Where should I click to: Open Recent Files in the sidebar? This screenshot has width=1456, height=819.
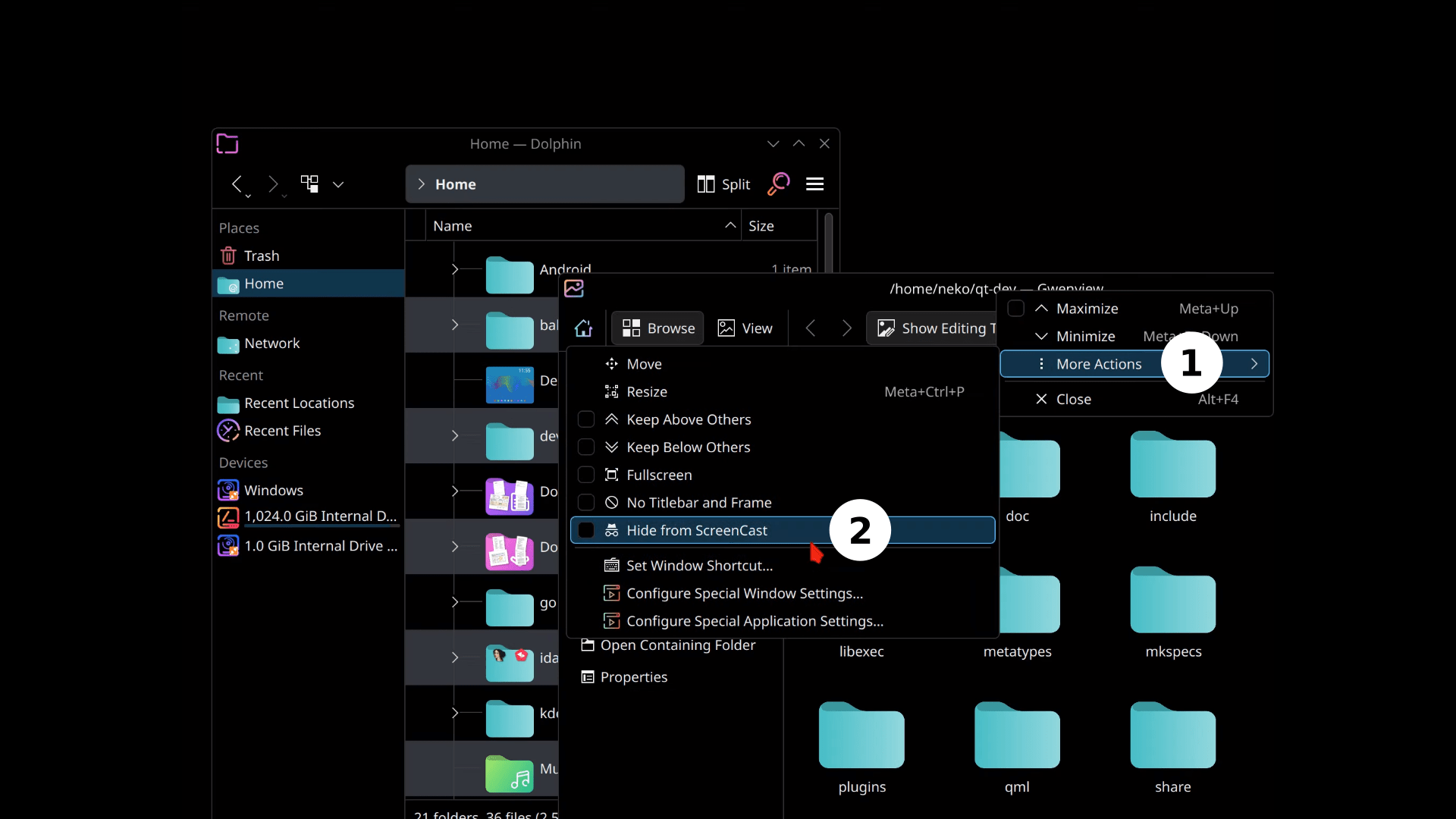(281, 431)
